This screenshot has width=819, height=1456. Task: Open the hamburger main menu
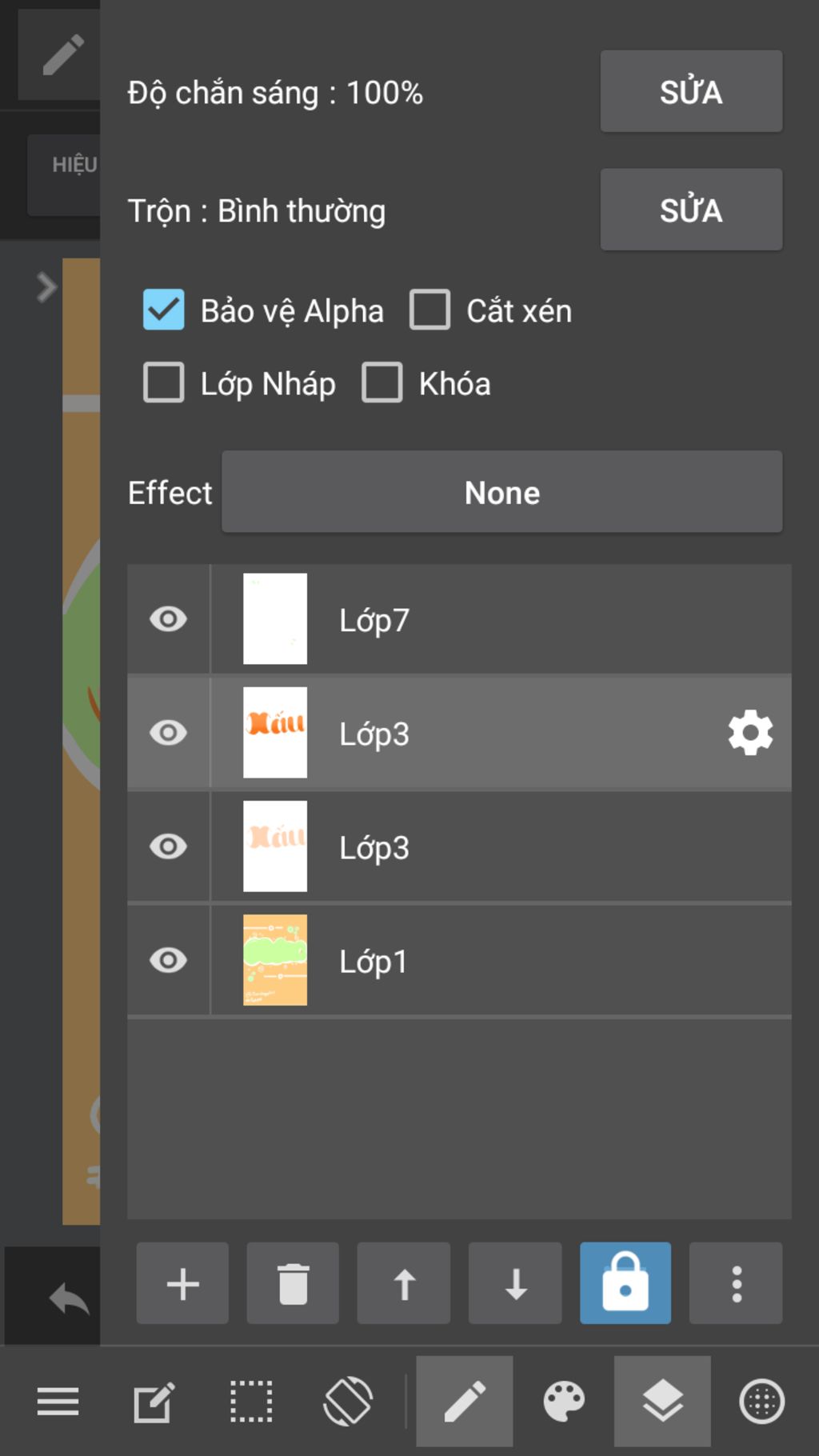click(58, 1402)
